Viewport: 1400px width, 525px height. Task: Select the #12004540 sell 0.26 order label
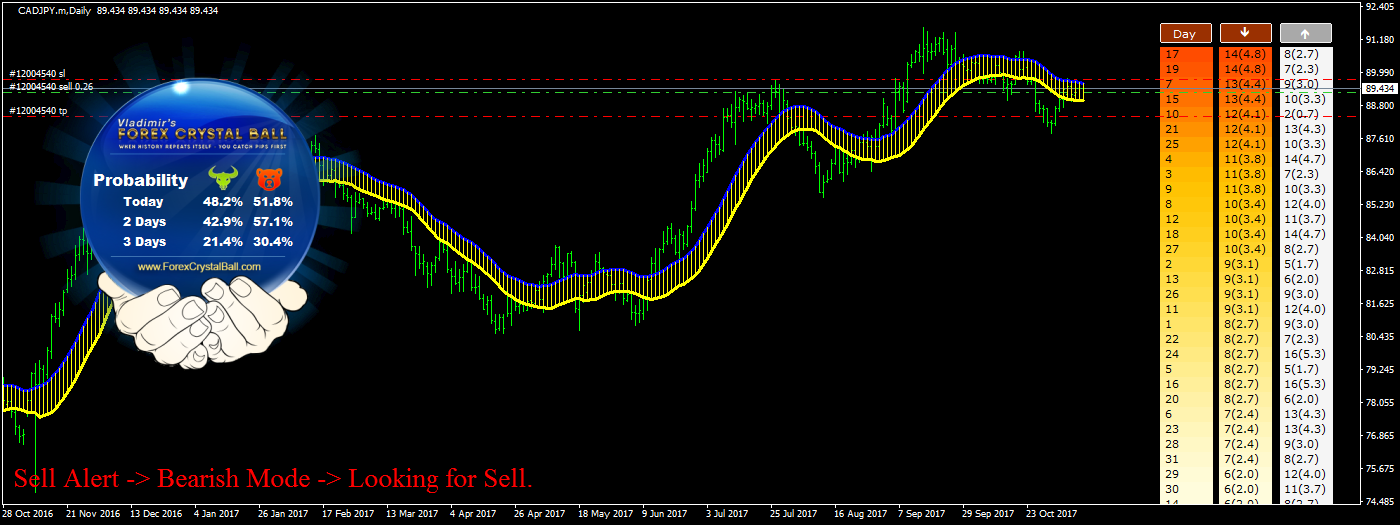(51, 87)
